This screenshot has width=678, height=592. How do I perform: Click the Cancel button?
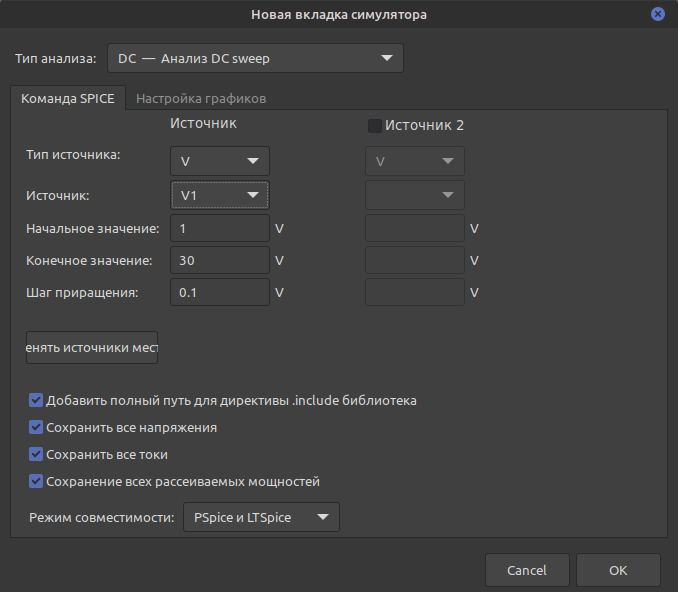[x=527, y=570]
